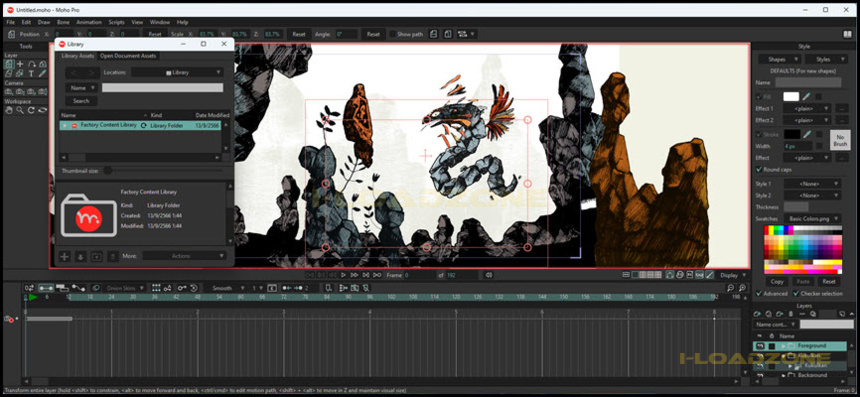Select the Text tool in the Layer tools

31,73
